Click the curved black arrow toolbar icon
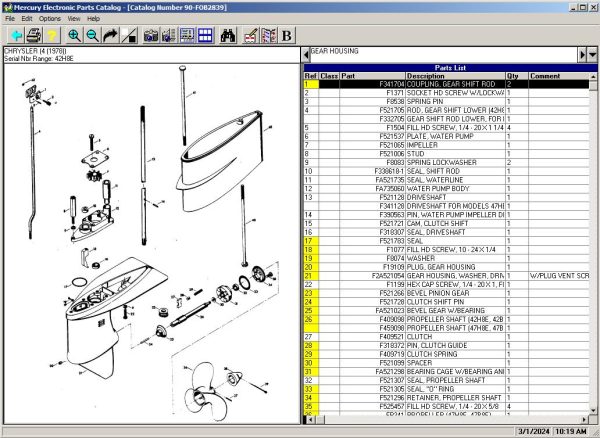Image resolution: width=600 pixels, height=438 pixels. pos(111,36)
